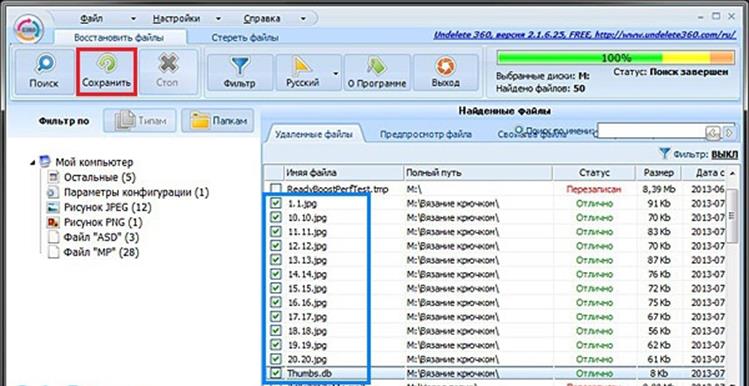Open the Undelete 360 website link
The image size is (749, 386).
584,35
